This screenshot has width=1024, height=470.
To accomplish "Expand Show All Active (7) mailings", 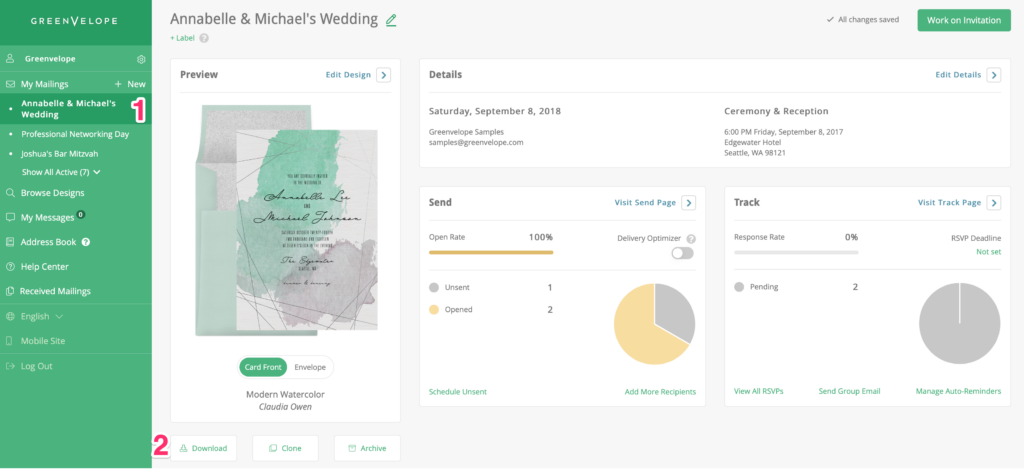I will point(61,173).
